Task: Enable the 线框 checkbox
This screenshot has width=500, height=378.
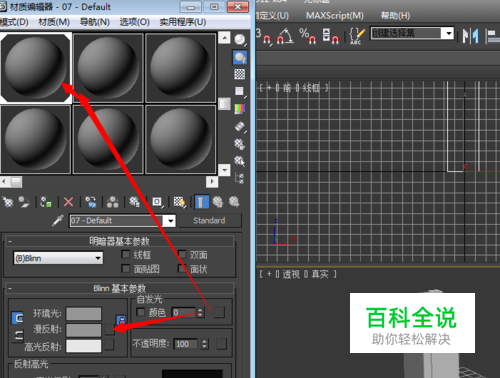Action: click(126, 255)
